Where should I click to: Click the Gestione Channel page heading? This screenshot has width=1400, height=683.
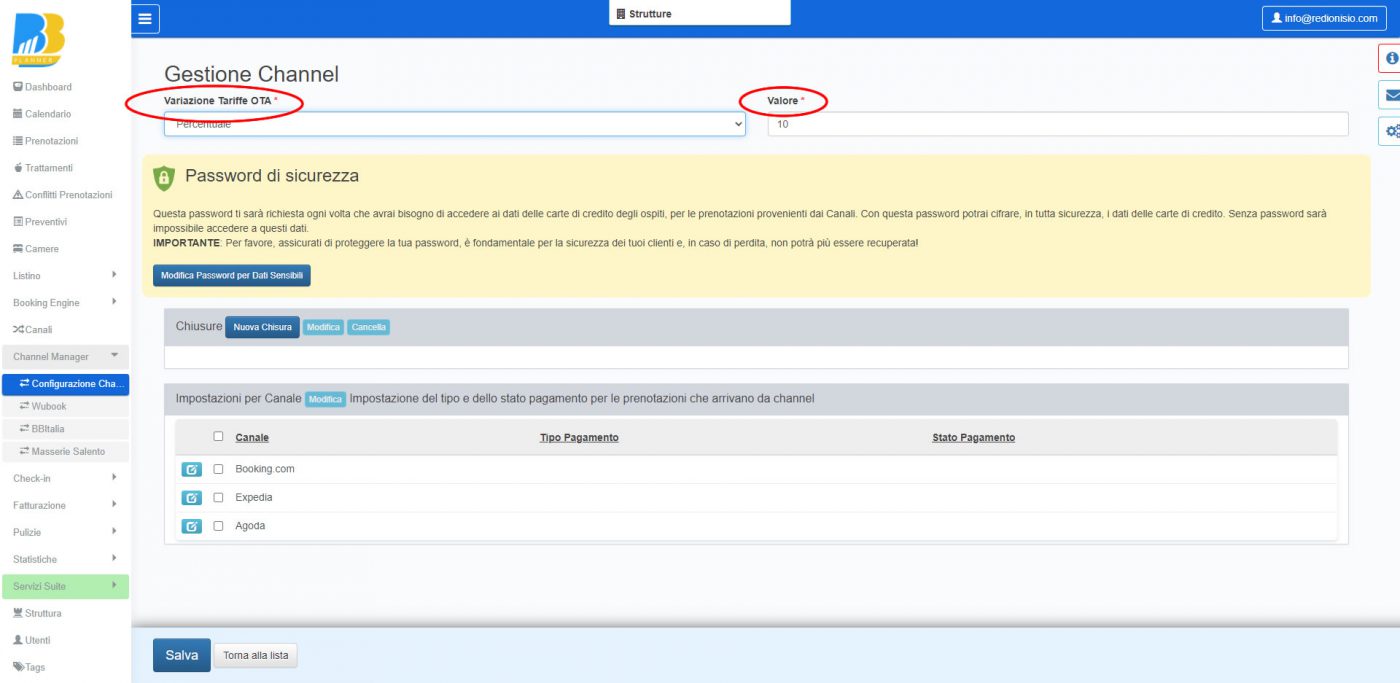click(252, 74)
